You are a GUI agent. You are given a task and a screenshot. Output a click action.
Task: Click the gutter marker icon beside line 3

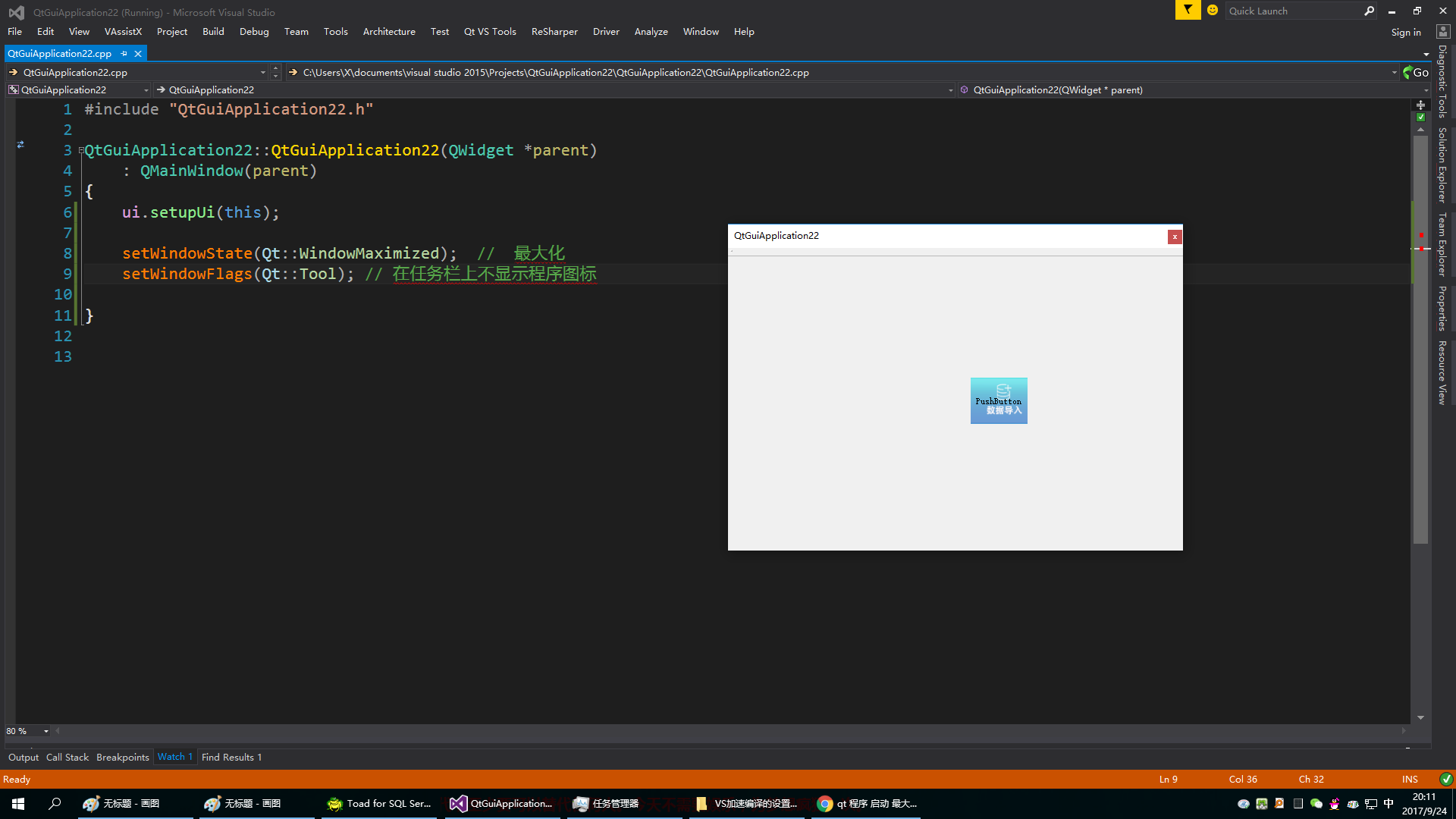point(20,144)
